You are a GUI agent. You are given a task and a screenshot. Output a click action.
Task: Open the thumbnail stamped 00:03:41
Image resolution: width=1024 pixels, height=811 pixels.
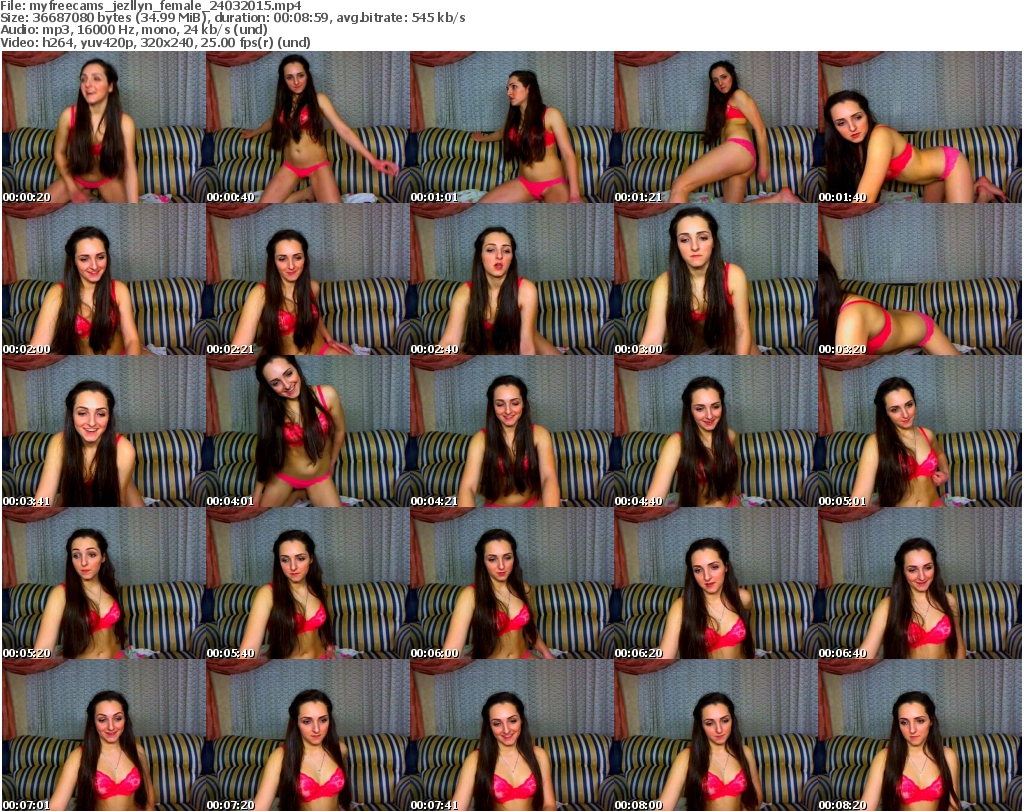tap(104, 432)
